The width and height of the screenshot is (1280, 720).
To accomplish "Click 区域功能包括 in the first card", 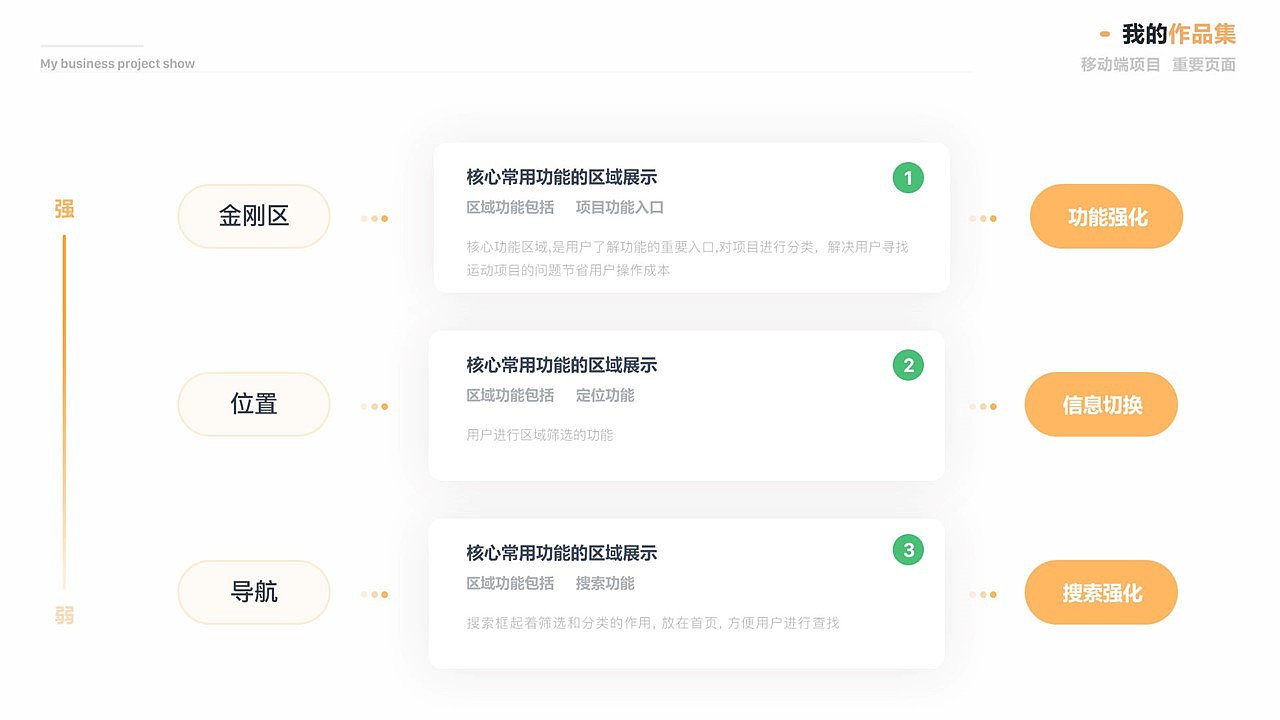I will point(510,208).
